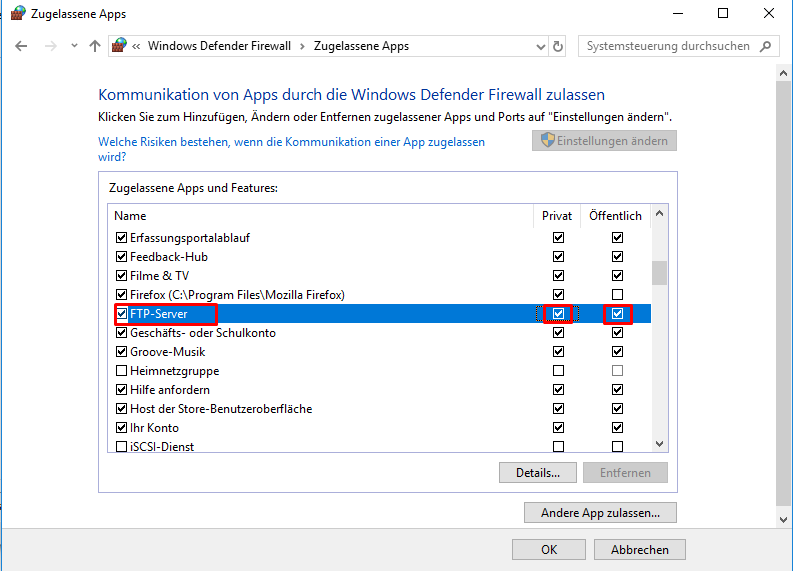Toggle Groove-Musik name checkbox
The width and height of the screenshot is (793, 571).
121,352
